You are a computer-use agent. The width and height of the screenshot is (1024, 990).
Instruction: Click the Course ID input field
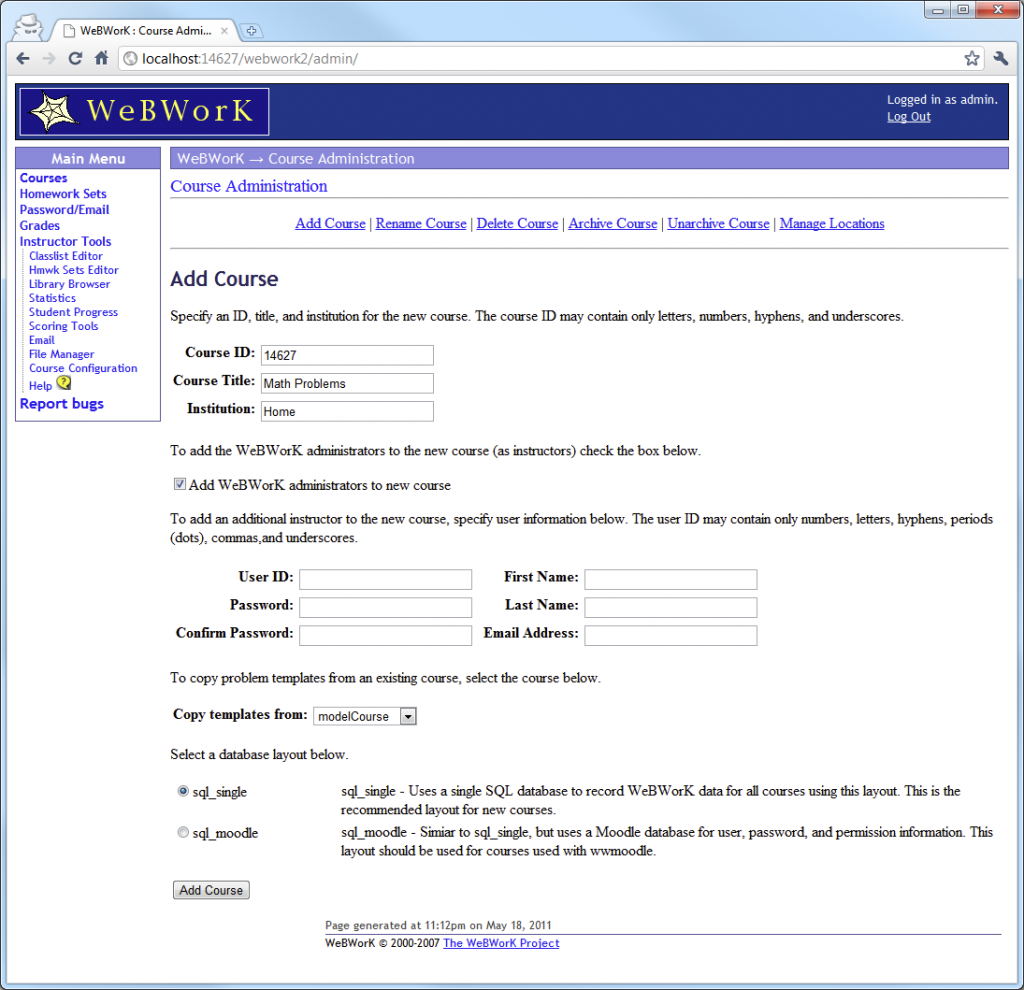point(346,355)
